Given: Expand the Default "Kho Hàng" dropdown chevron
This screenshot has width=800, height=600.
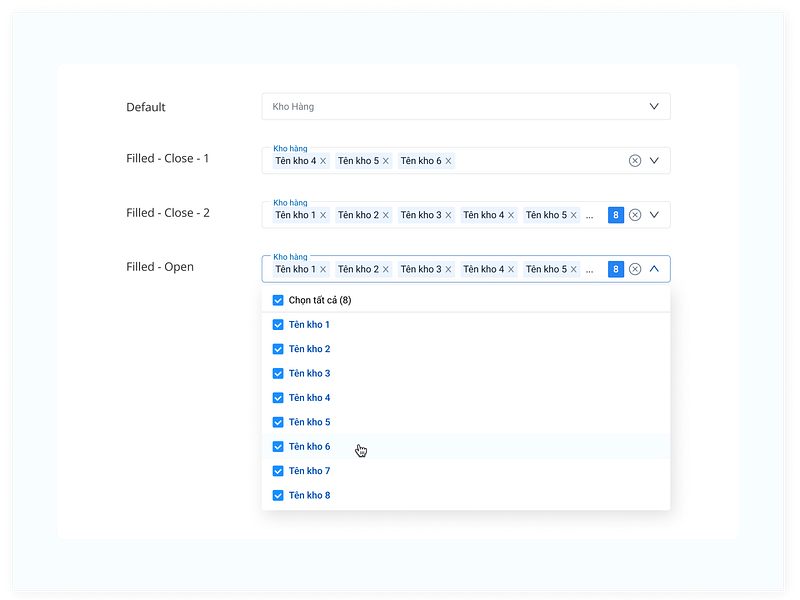Looking at the screenshot, I should [x=654, y=106].
